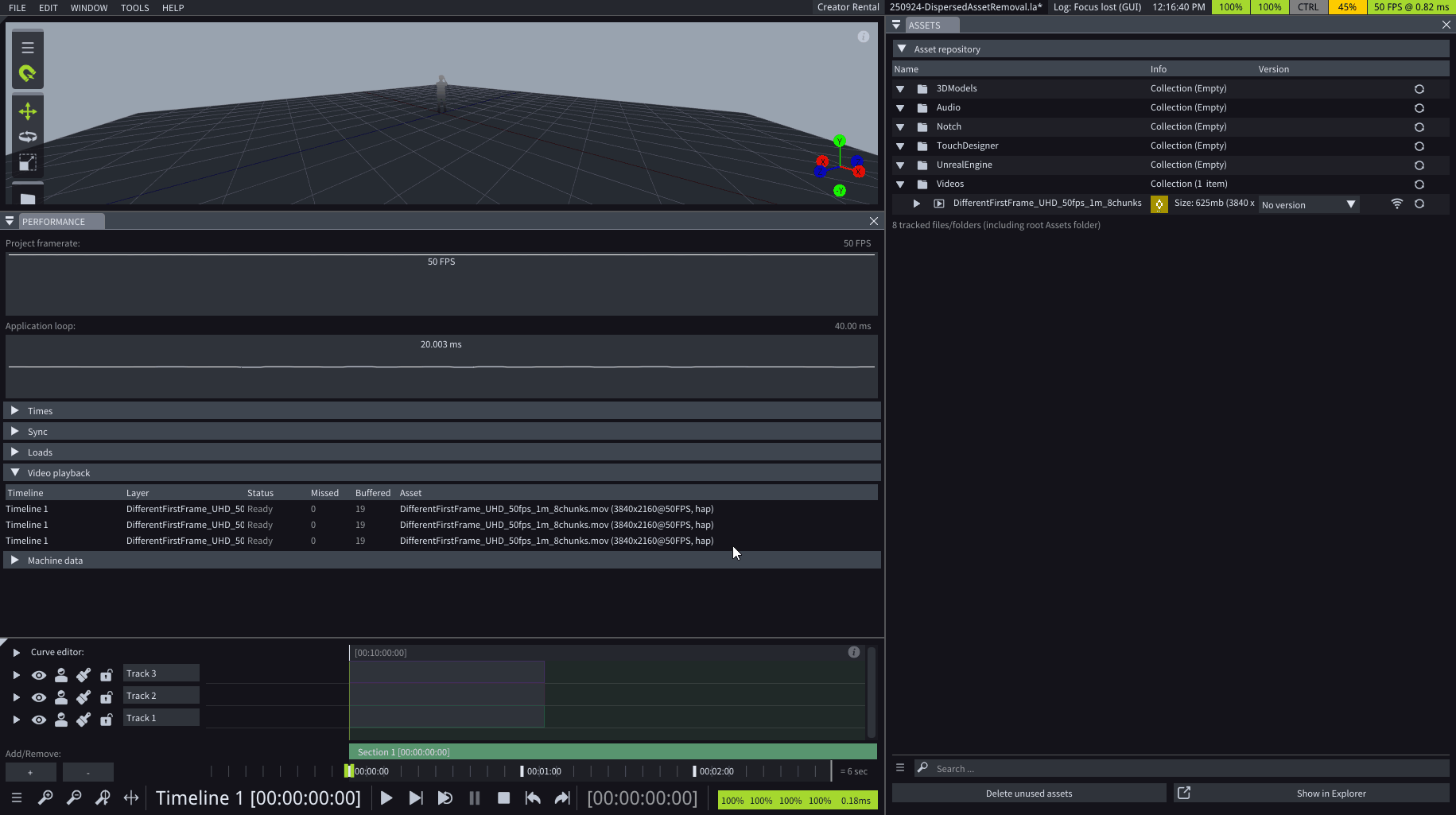Viewport: 1456px width, 815px height.
Task: Click Show in Explorer button
Action: pos(1330,794)
